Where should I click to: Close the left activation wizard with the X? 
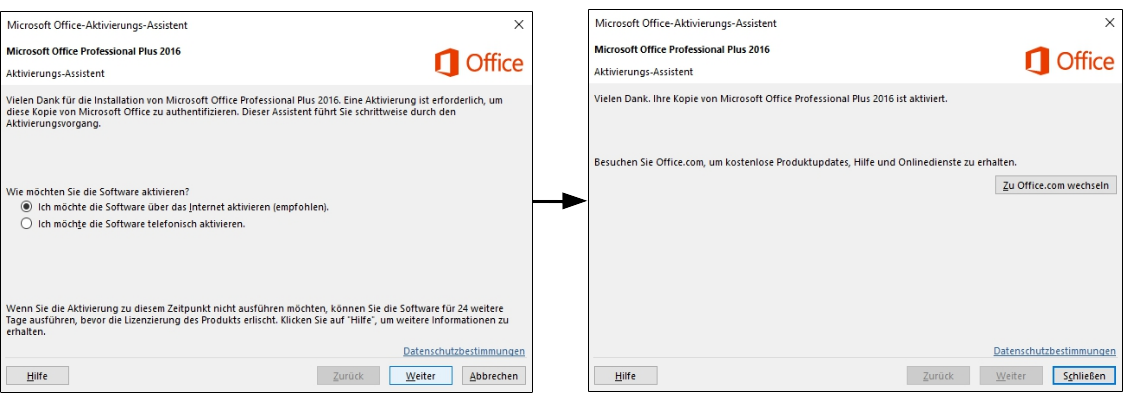518,23
